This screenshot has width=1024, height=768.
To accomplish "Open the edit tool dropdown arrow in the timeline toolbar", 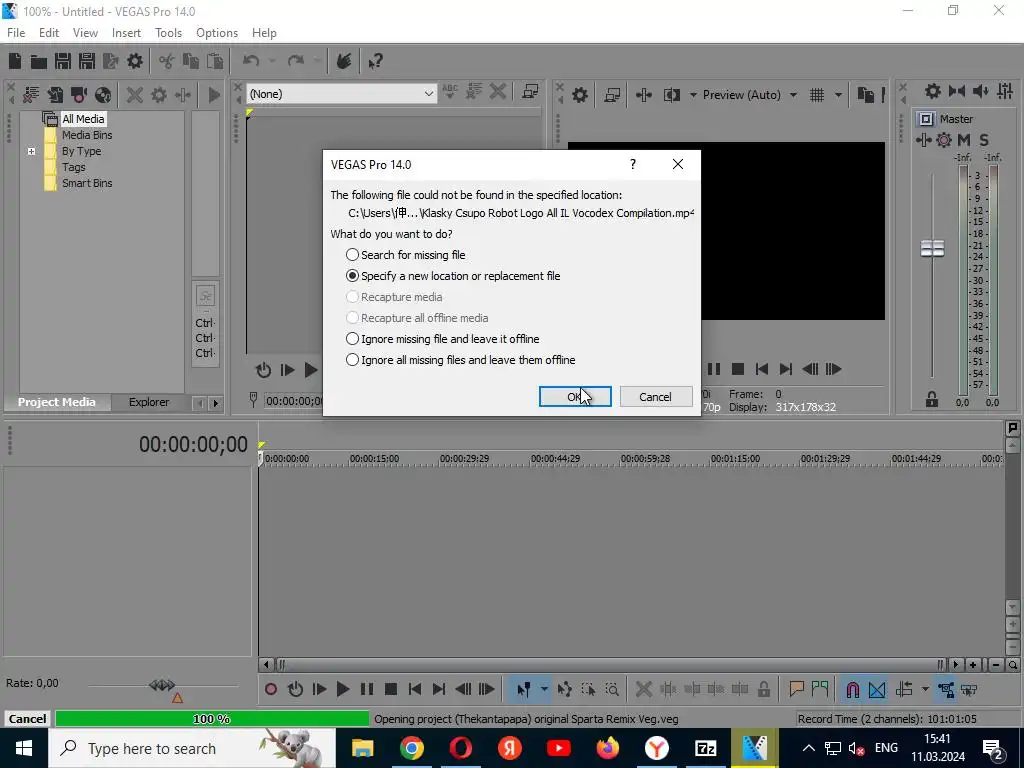I will (544, 689).
